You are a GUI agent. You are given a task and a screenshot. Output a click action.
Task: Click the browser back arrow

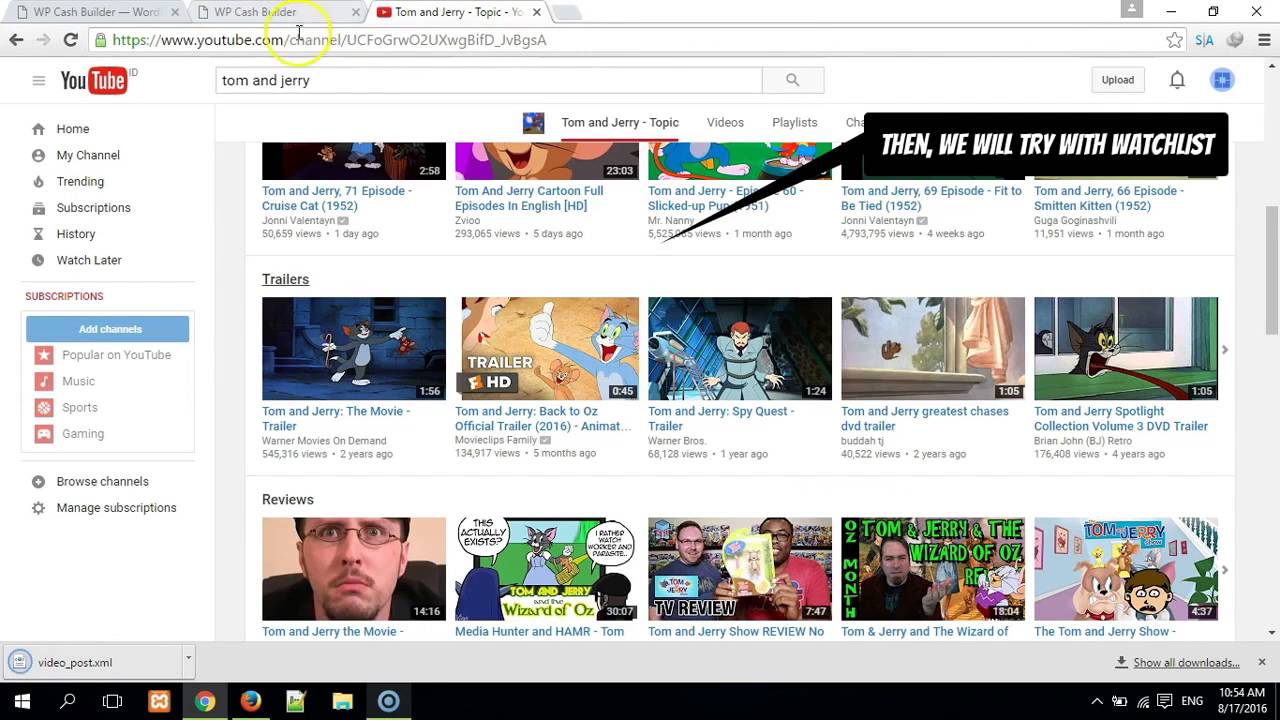(16, 40)
